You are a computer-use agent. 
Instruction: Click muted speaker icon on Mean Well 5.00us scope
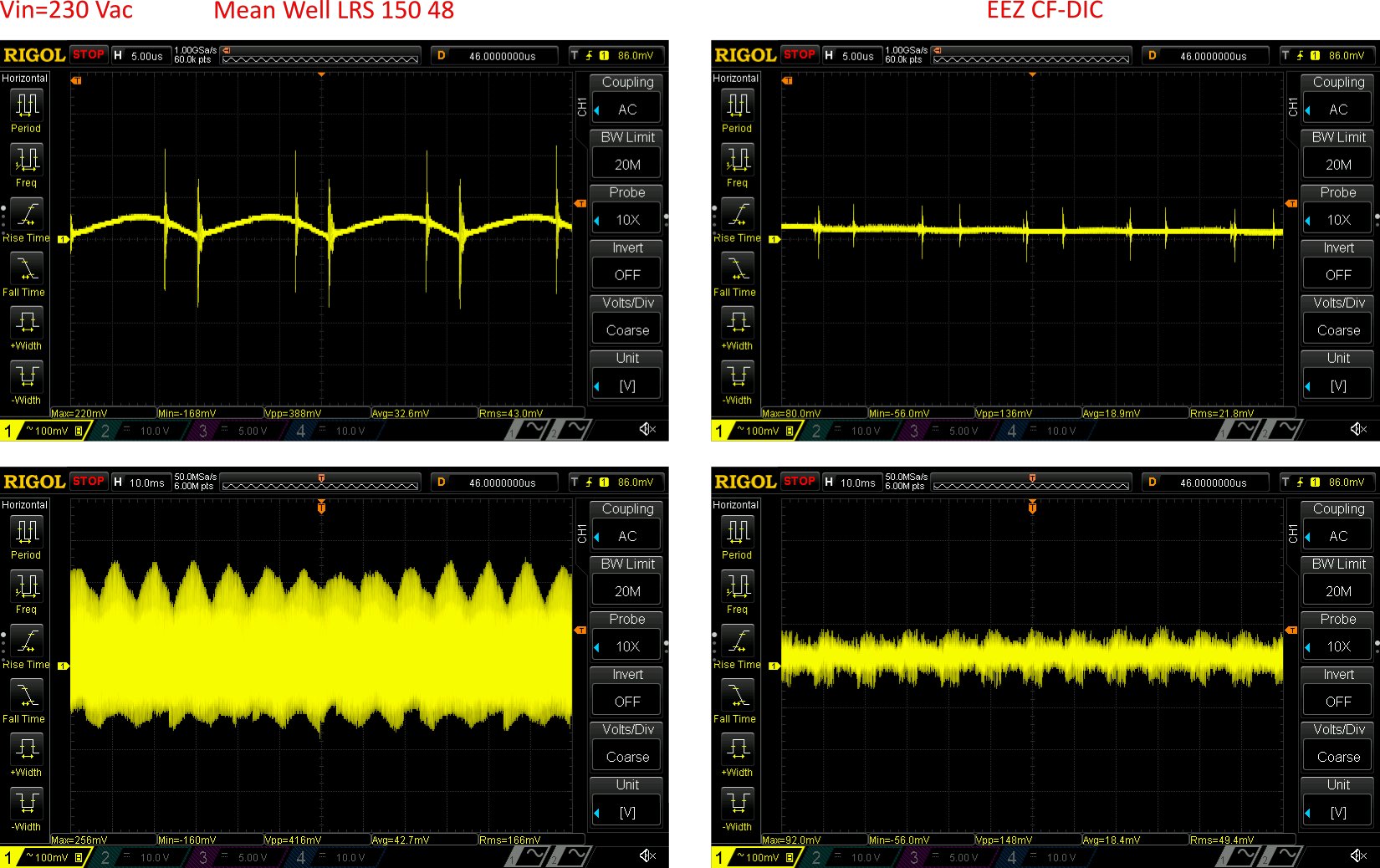(647, 429)
